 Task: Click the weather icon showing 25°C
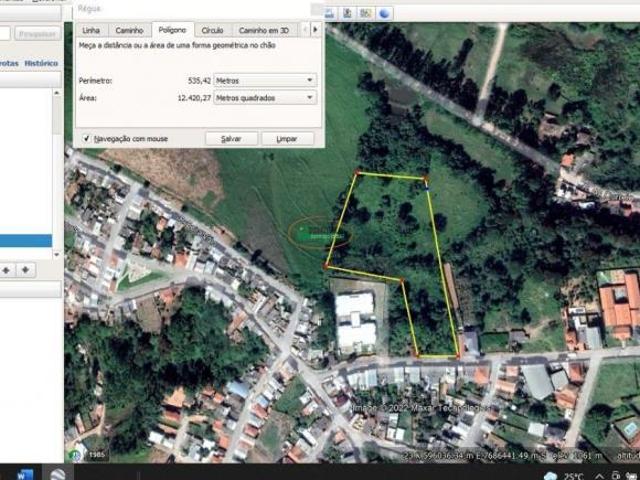click(551, 476)
